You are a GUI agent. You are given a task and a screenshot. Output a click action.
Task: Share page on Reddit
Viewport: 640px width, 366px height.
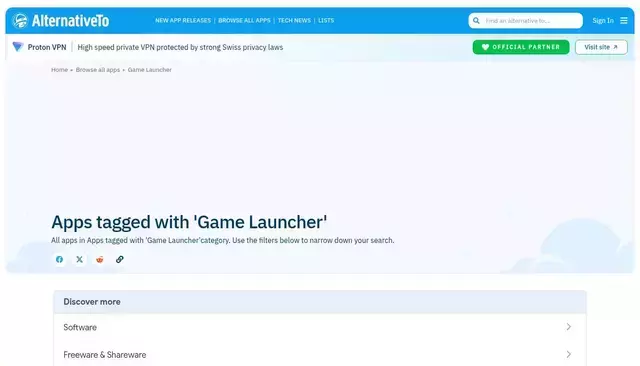[100, 259]
